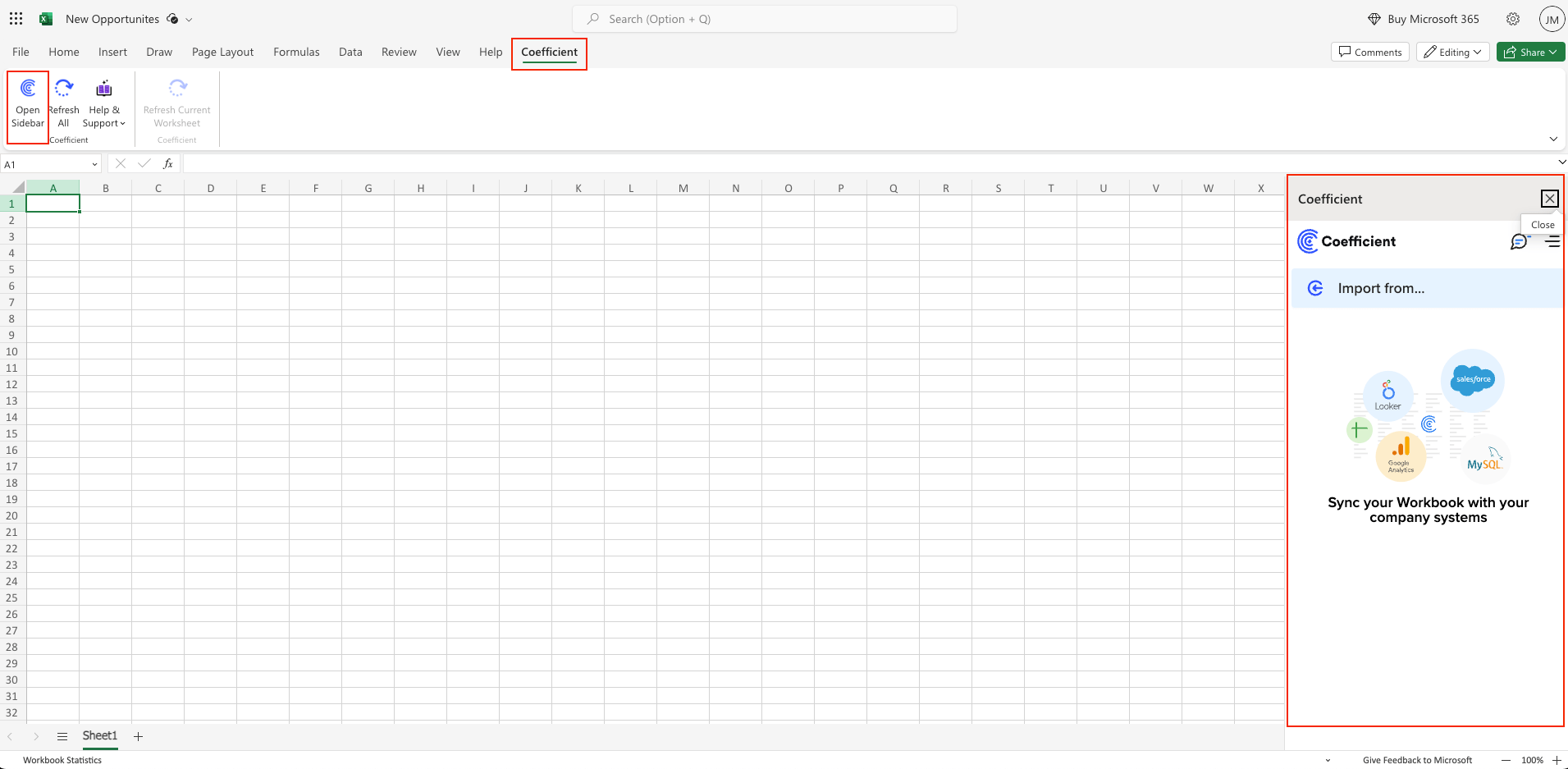Click the Share button
Viewport: 1568px width, 769px height.
tap(1530, 52)
